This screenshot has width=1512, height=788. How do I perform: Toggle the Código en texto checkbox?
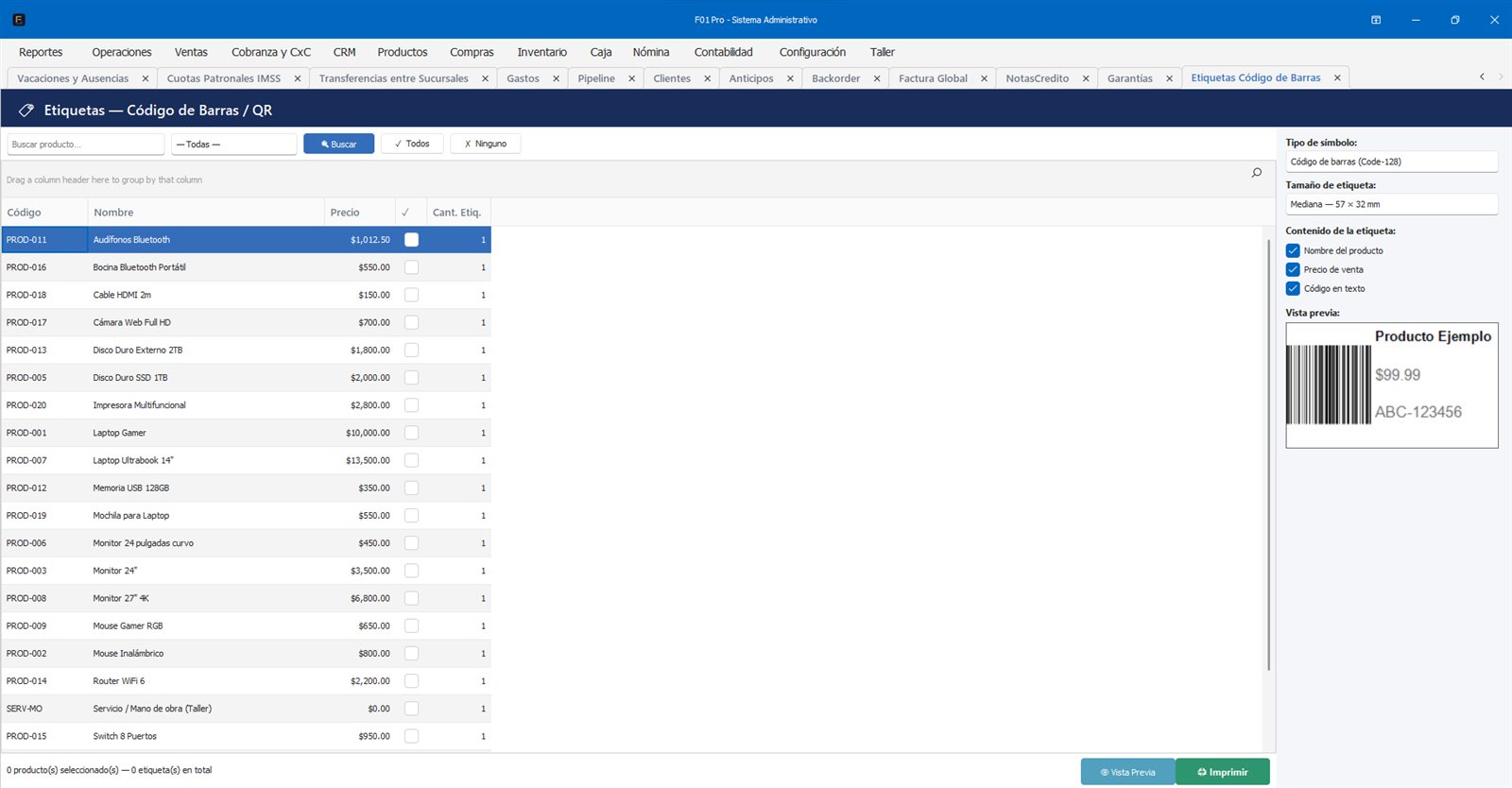[1293, 288]
